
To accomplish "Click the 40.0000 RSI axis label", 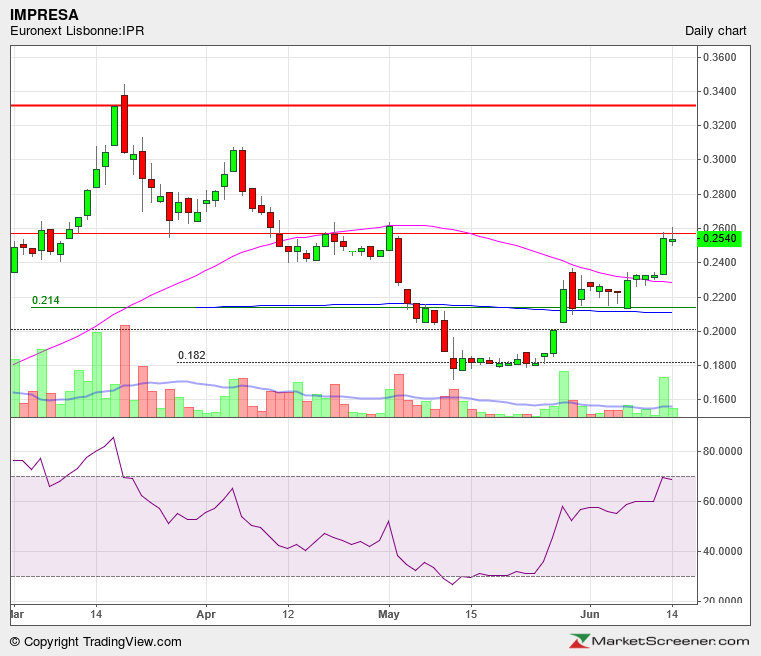I will pyautogui.click(x=723, y=551).
